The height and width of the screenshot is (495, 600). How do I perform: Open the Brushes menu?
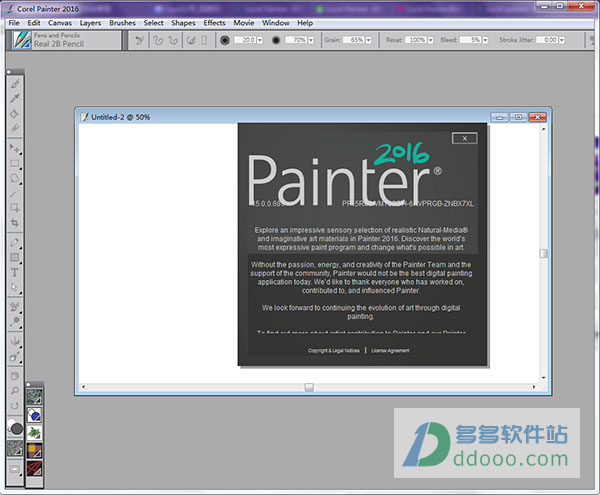122,23
